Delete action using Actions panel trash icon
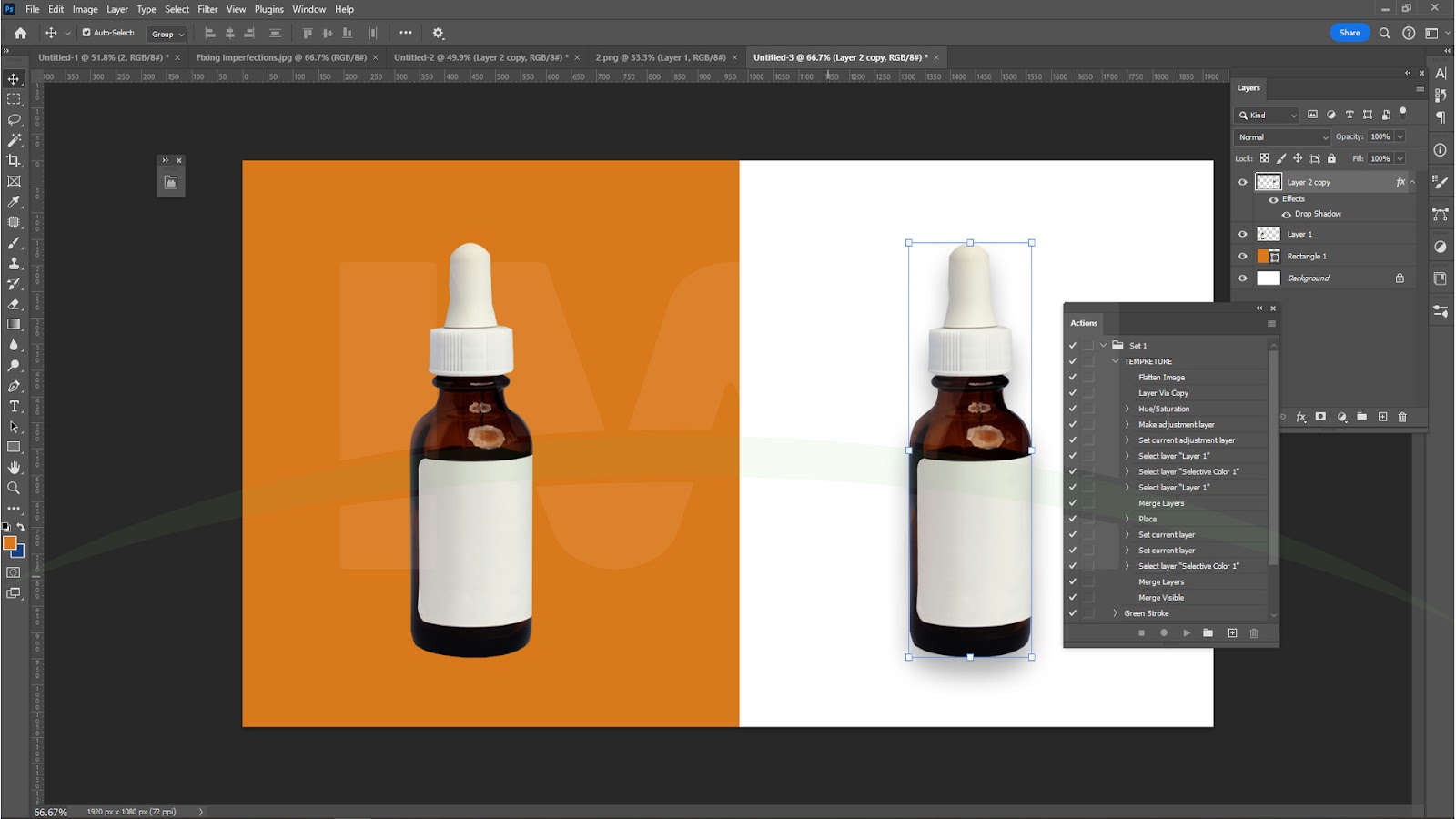The height and width of the screenshot is (819, 1456). click(x=1254, y=632)
